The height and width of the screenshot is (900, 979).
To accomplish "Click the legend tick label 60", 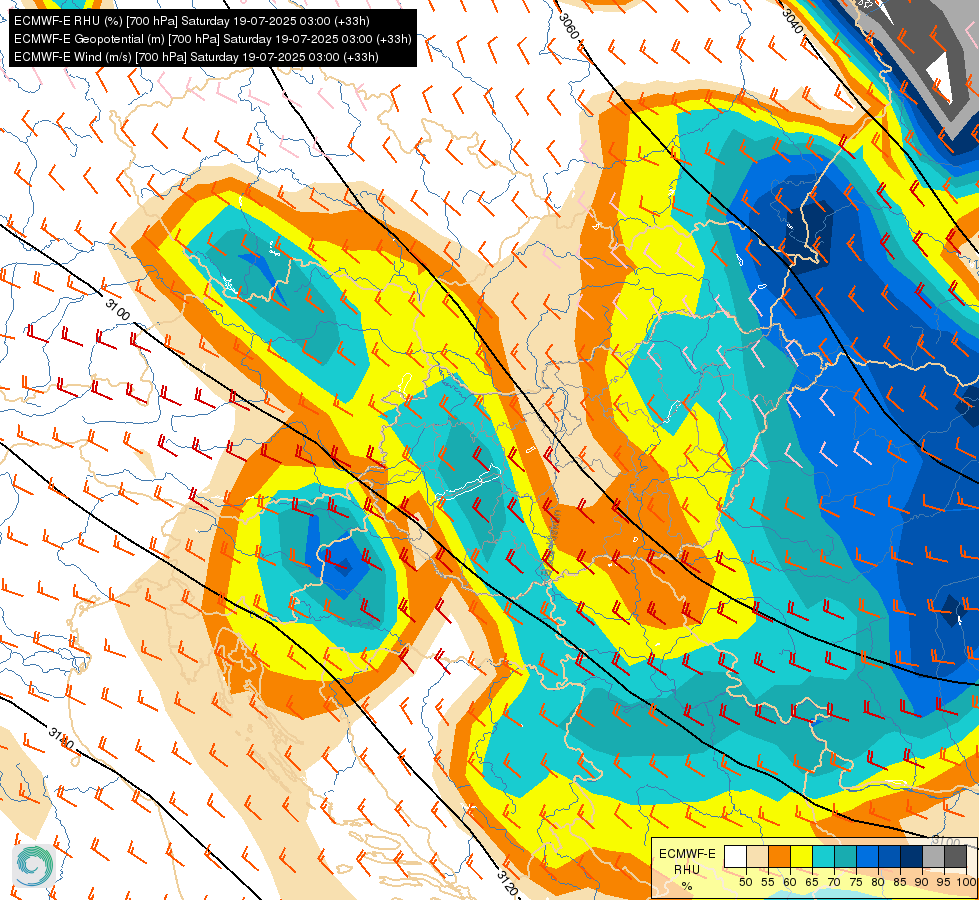I will [x=790, y=882].
